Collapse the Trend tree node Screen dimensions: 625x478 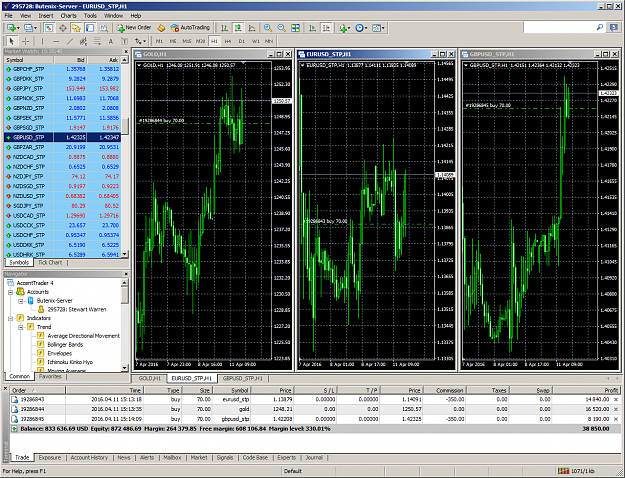click(x=21, y=327)
